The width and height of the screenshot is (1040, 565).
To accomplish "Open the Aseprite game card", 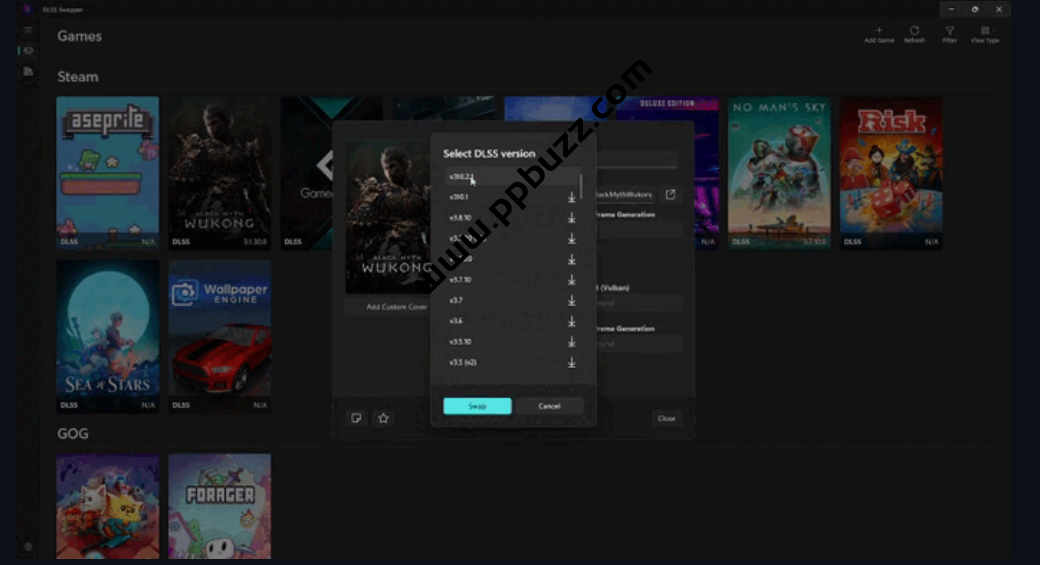I will click(107, 172).
